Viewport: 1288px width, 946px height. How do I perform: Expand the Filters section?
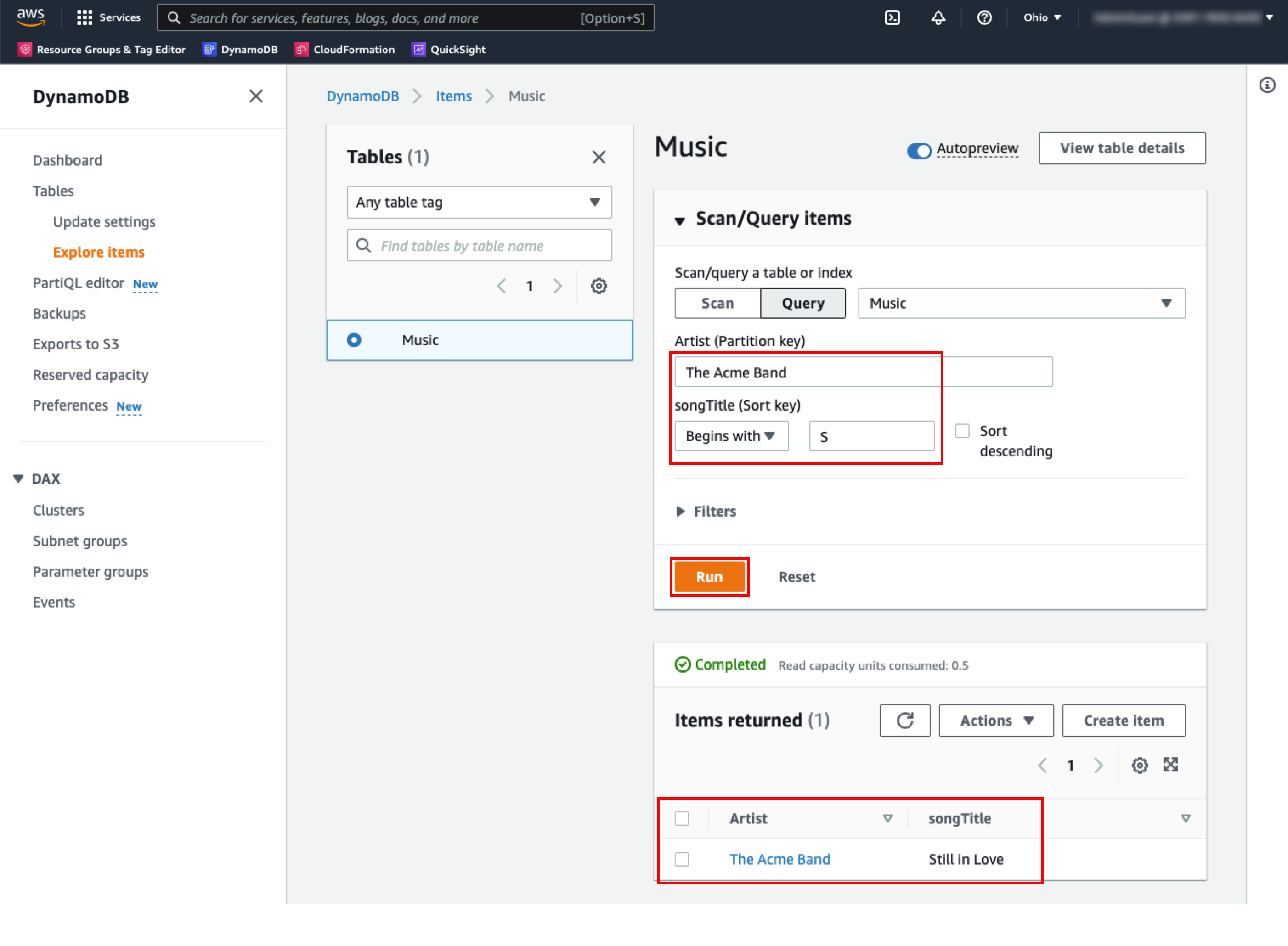(706, 512)
